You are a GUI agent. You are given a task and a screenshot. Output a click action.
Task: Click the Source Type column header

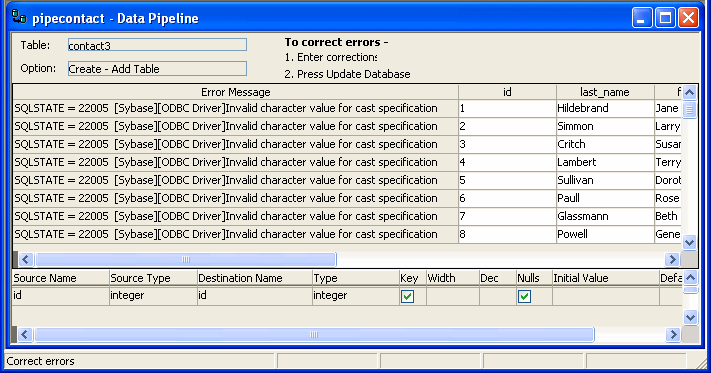click(153, 278)
